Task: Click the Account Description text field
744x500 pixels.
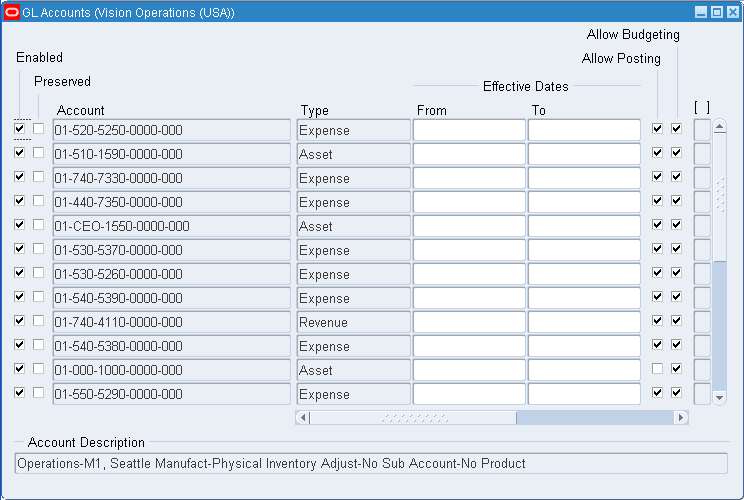Action: pyautogui.click(x=371, y=464)
